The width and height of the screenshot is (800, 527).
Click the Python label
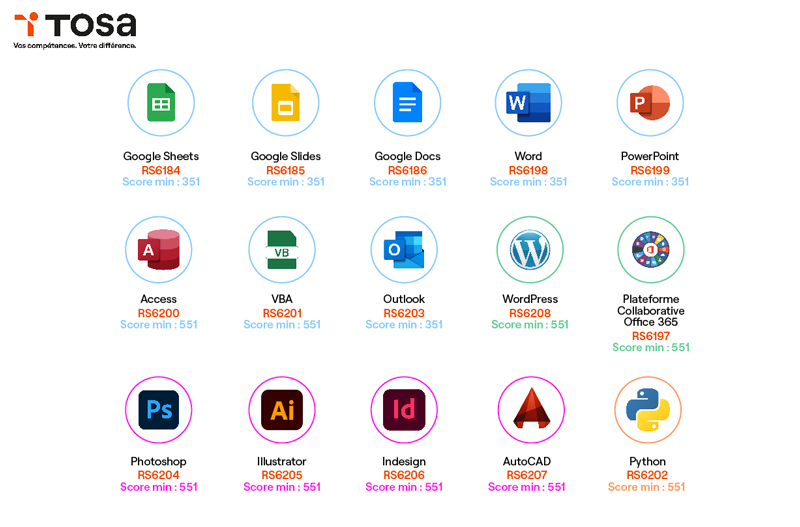pyautogui.click(x=647, y=462)
